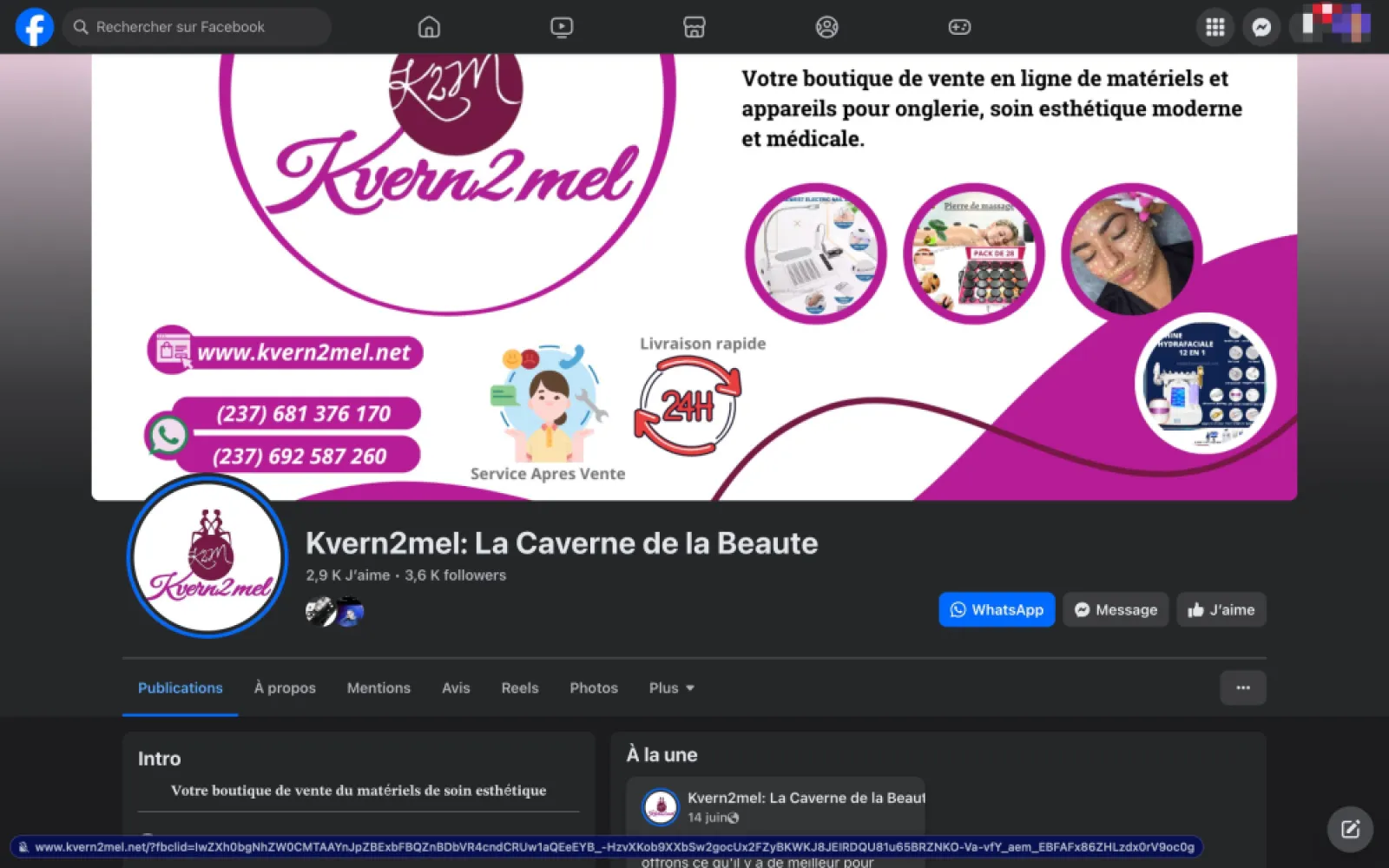Click the Intro section heading
Screen dimensions: 1389x868
tap(160, 759)
